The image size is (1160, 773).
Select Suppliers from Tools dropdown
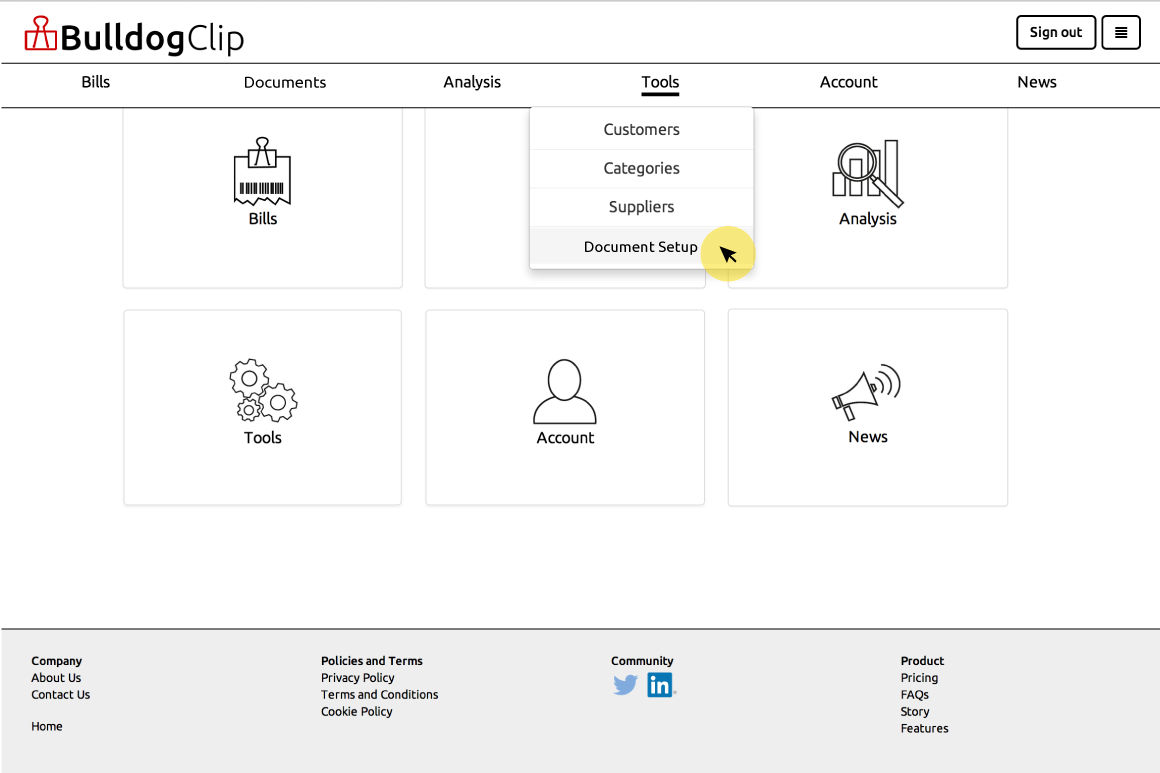(x=641, y=207)
